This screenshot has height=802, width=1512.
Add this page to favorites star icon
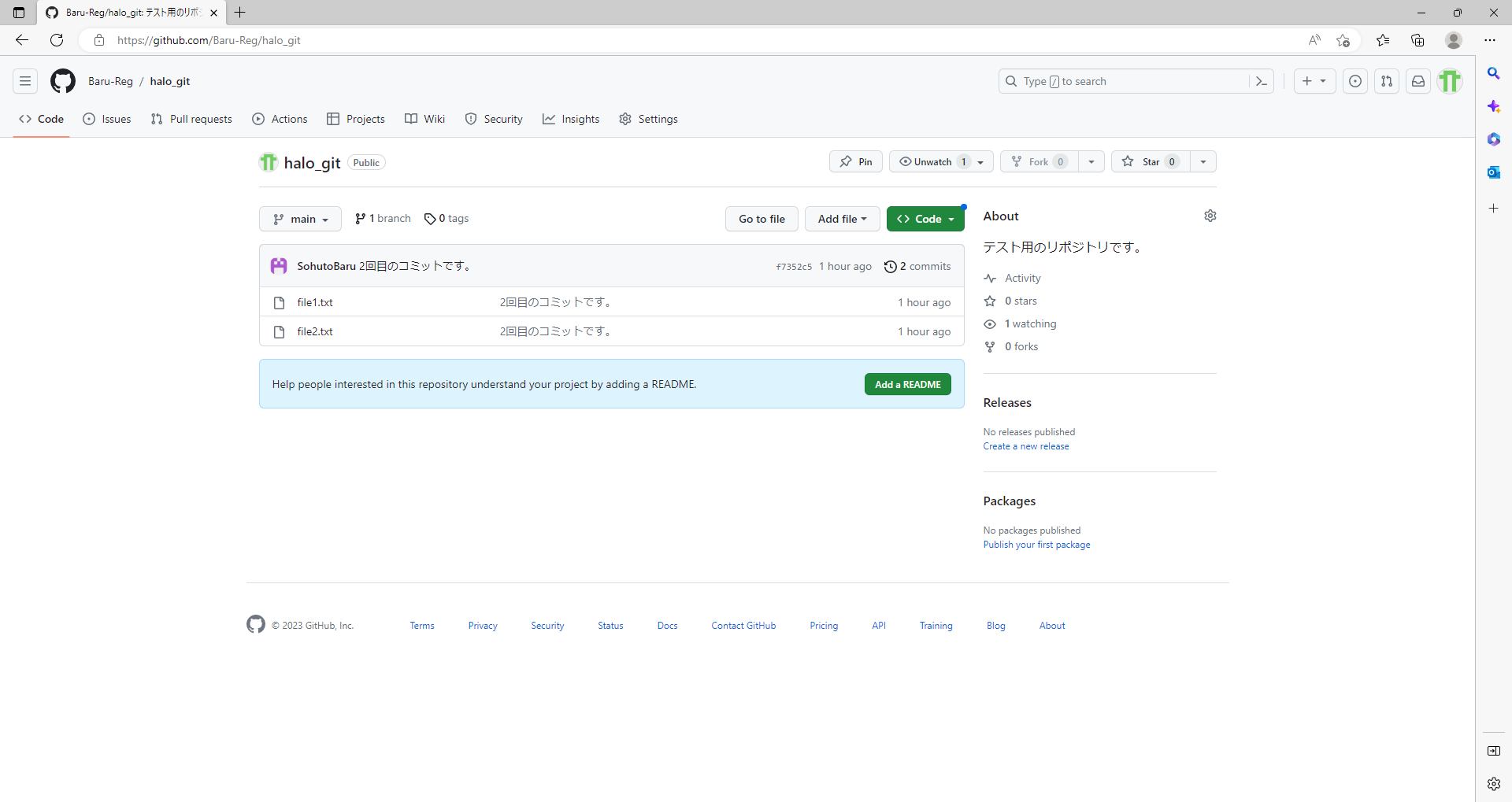[x=1343, y=40]
